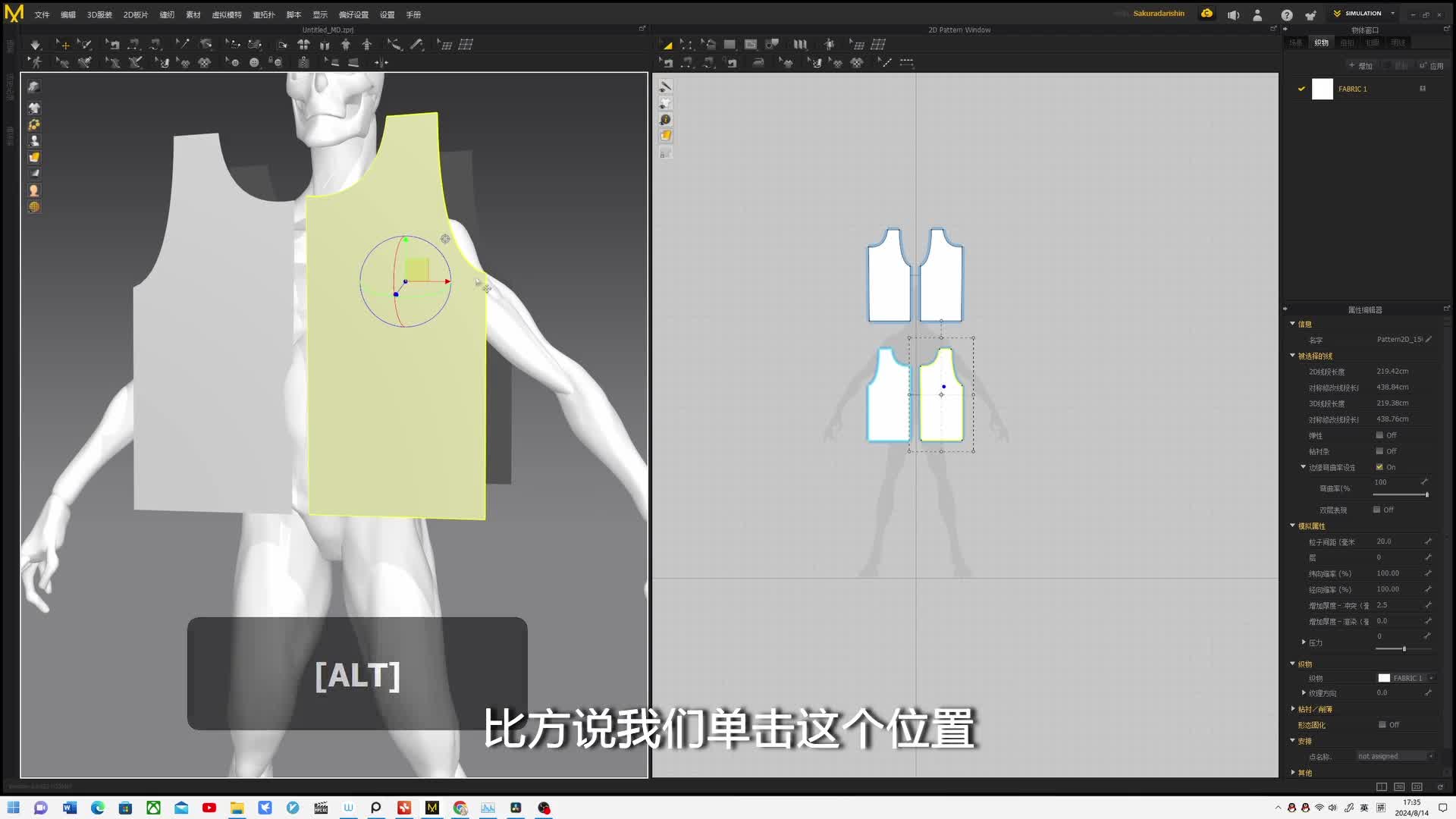1456x819 pixels.
Task: Collapse the 模拟属性 section
Action: [x=1293, y=526]
